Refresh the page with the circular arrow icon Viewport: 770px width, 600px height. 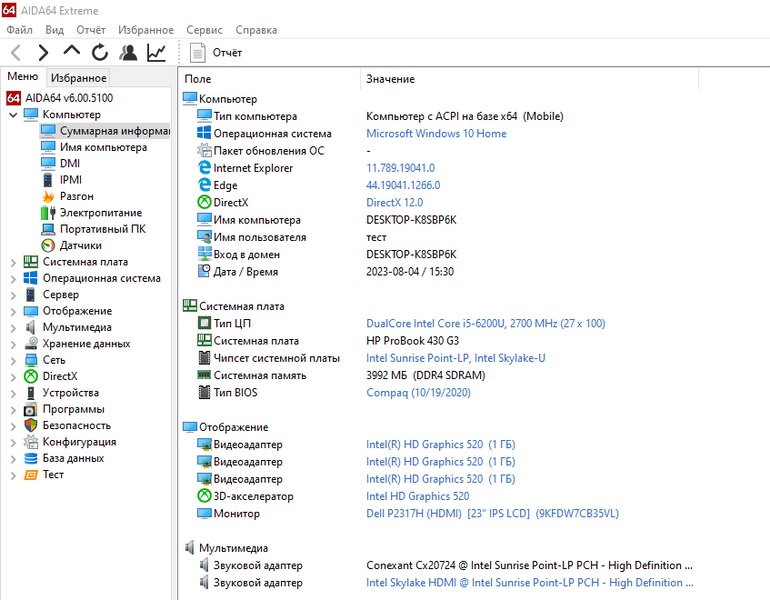tap(100, 53)
